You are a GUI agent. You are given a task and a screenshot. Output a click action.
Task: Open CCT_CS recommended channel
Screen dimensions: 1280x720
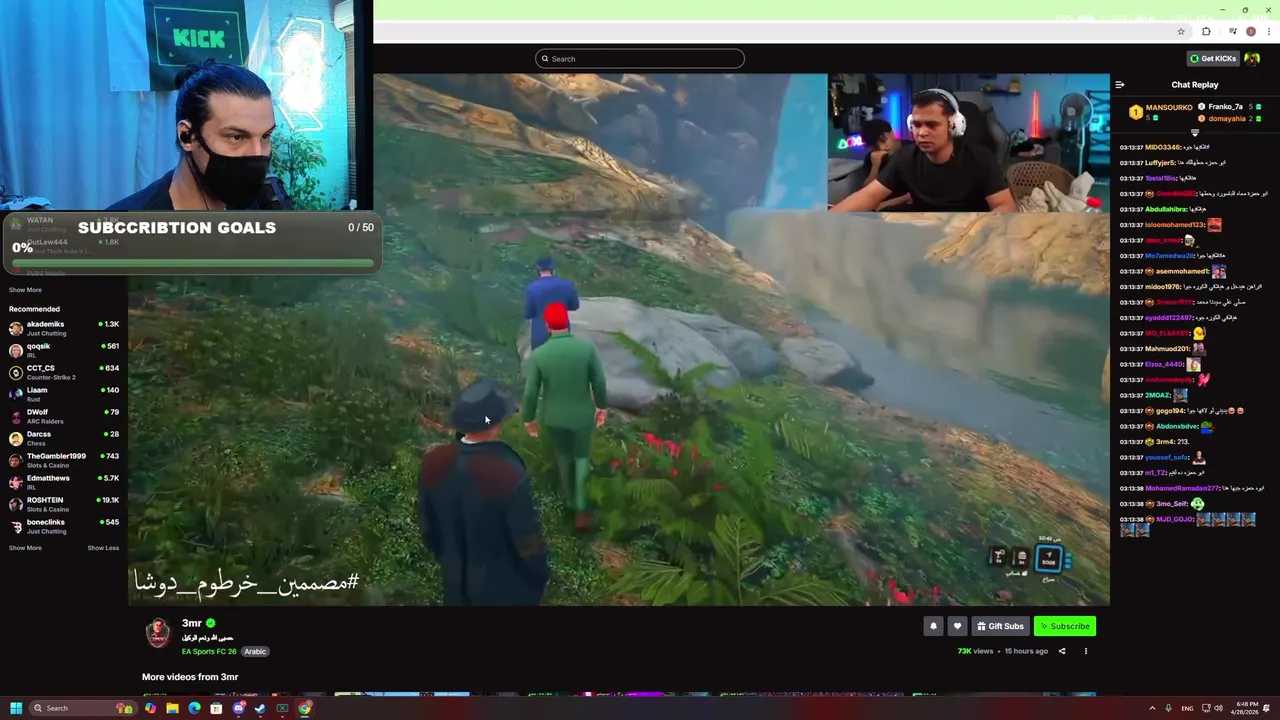point(64,372)
